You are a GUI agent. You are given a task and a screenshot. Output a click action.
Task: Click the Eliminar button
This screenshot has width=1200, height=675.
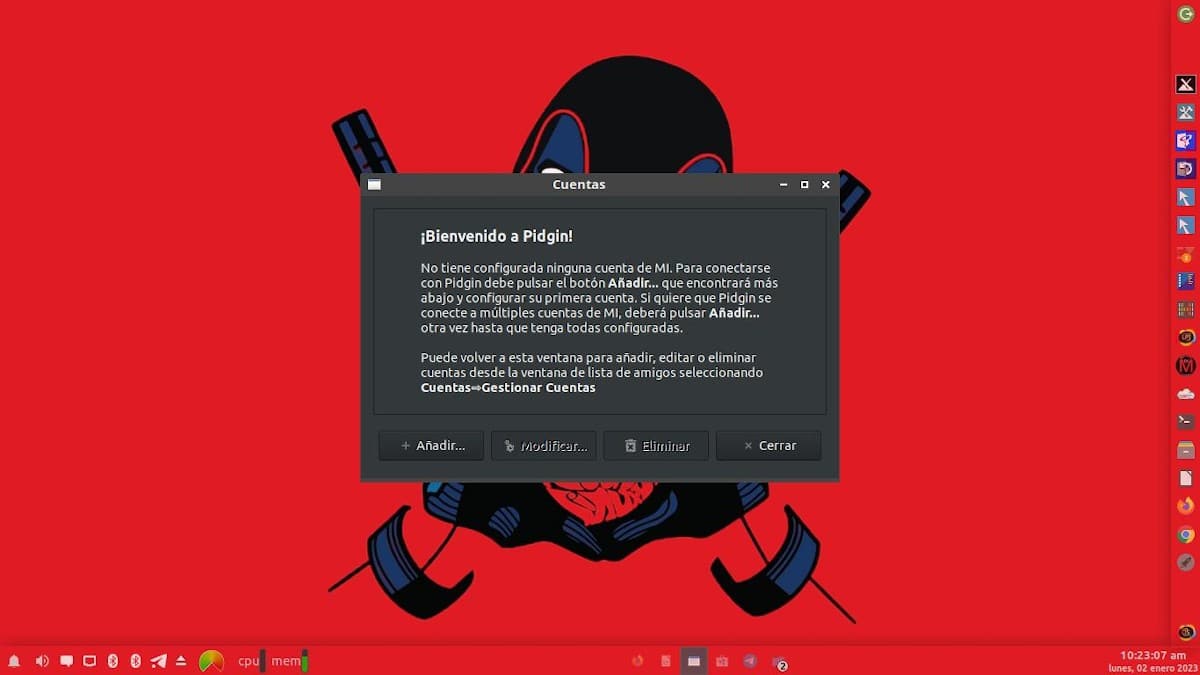[656, 445]
